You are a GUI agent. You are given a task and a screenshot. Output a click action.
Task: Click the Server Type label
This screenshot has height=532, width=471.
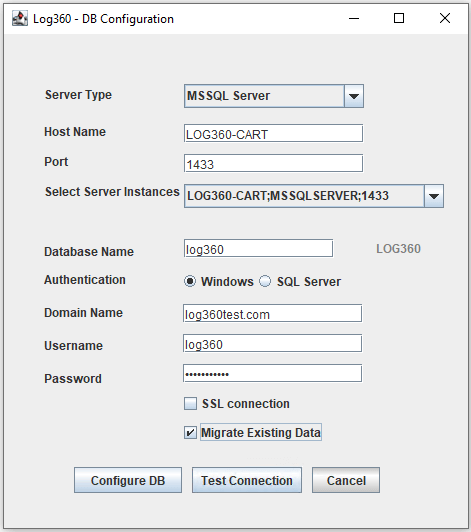[78, 95]
